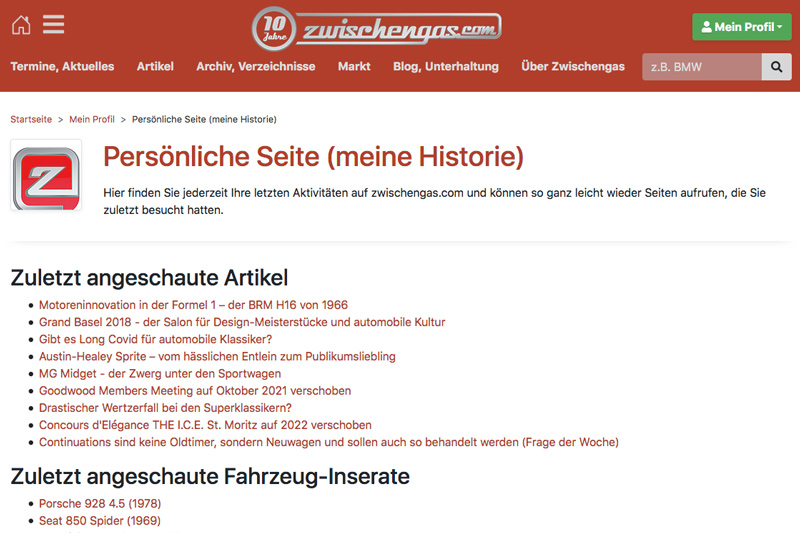Click Mein Profil breadcrumb link

(92, 119)
